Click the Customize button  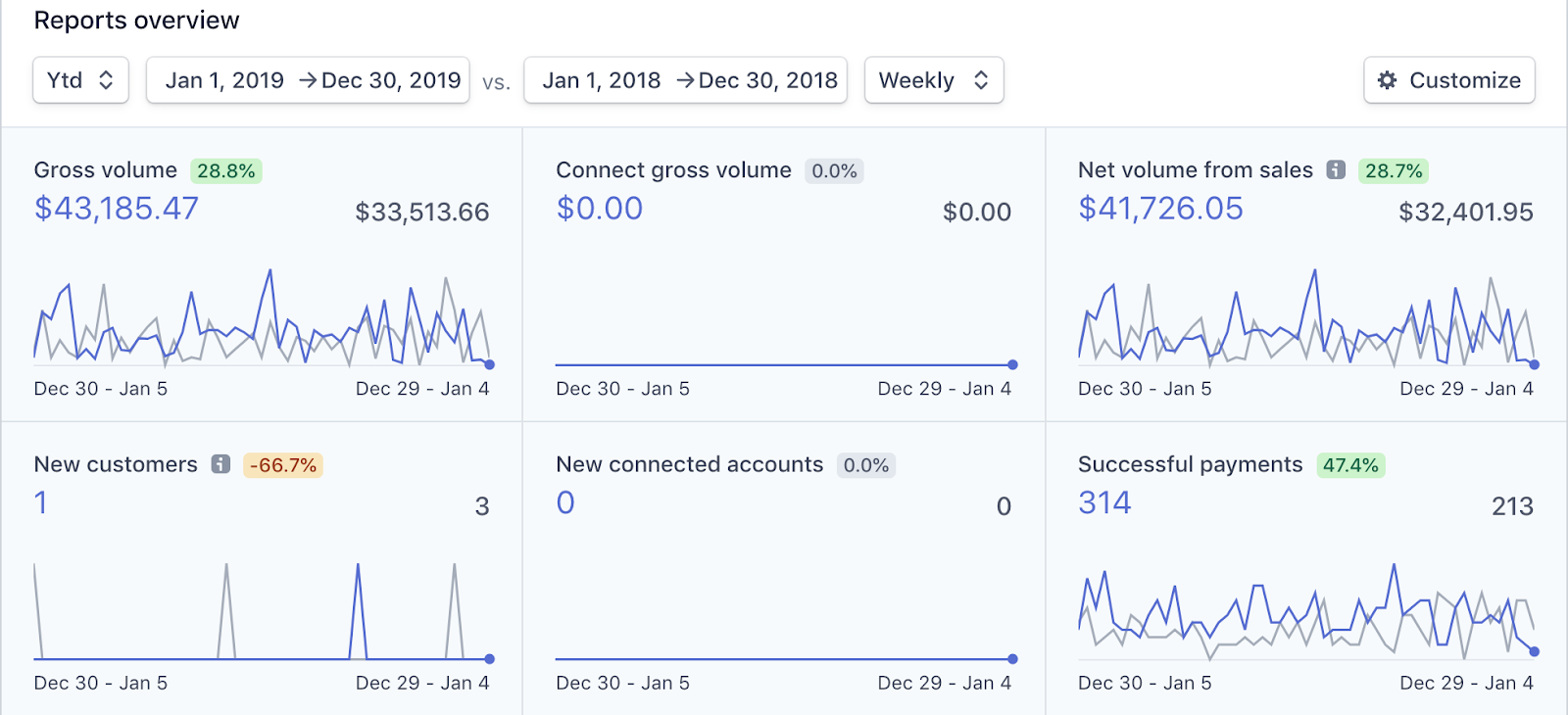tap(1449, 80)
